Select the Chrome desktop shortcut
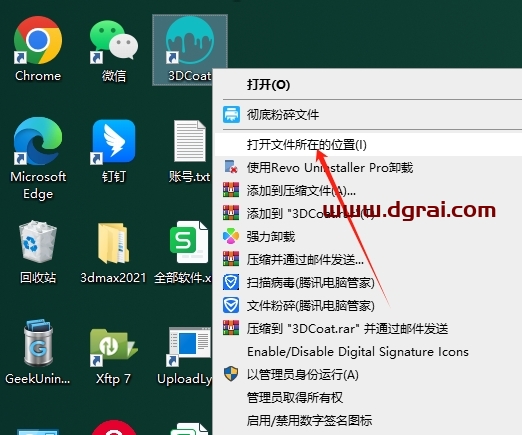 coord(38,49)
